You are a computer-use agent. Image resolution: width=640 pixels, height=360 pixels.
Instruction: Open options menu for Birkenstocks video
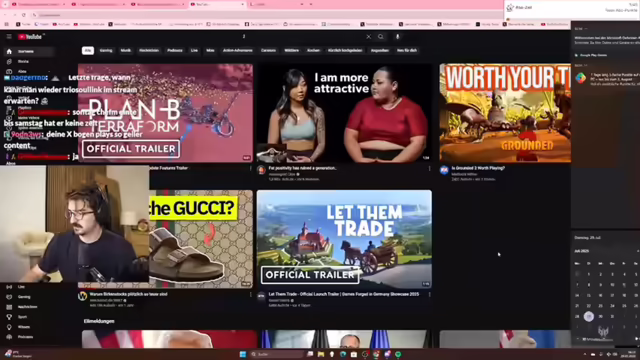click(x=251, y=294)
